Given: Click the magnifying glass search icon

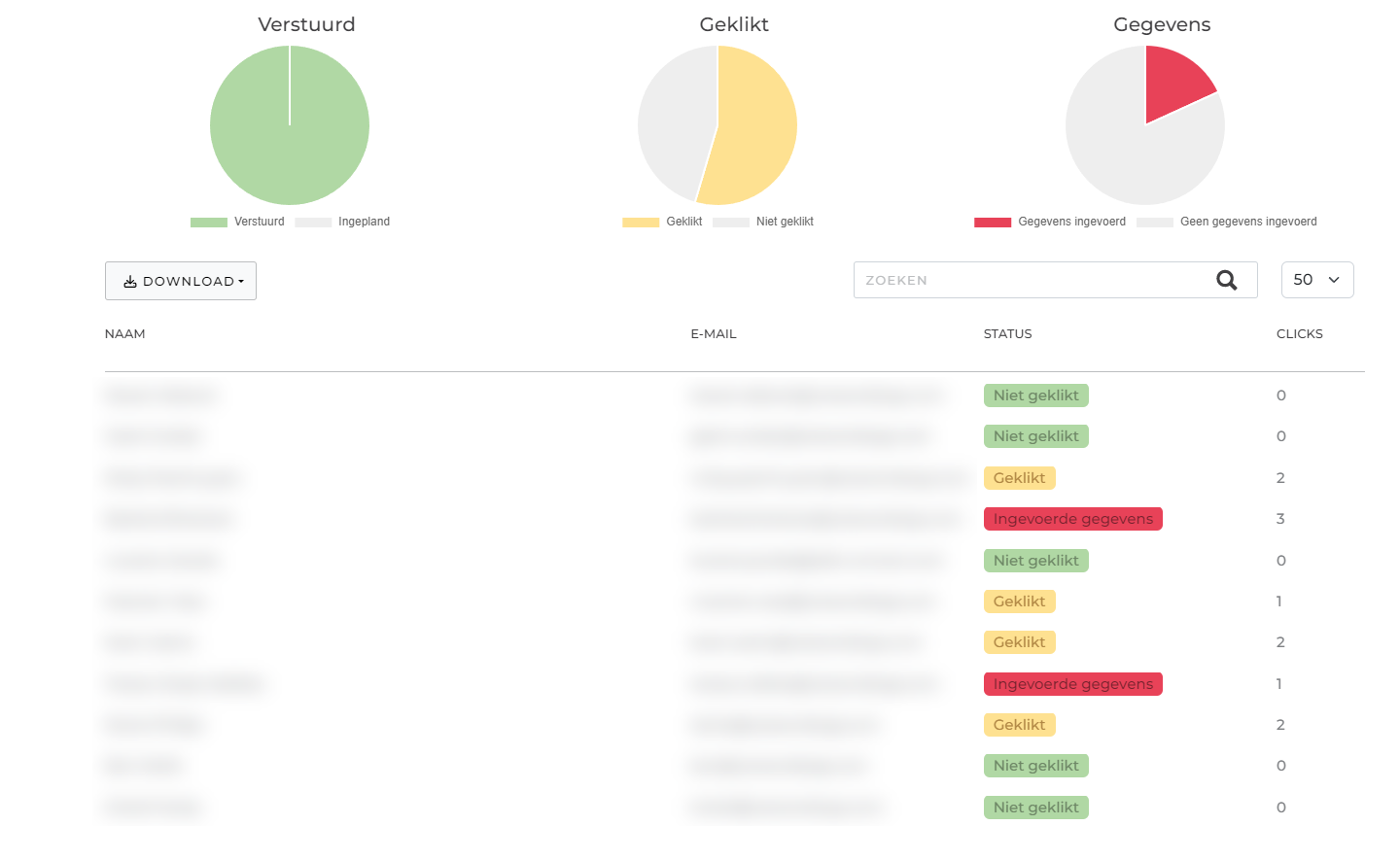Looking at the screenshot, I should [1226, 280].
